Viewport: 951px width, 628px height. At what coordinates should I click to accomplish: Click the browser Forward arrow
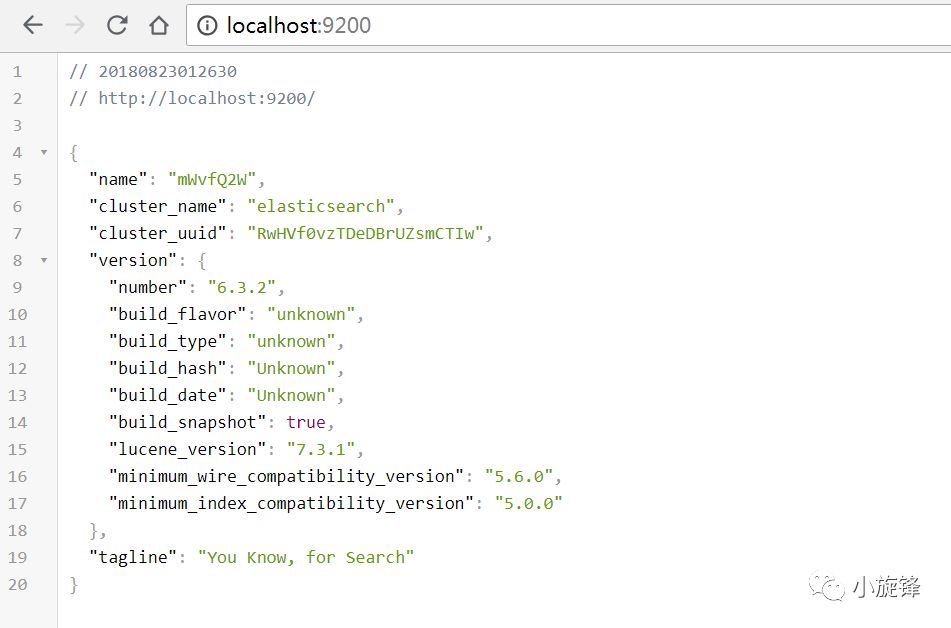(75, 25)
